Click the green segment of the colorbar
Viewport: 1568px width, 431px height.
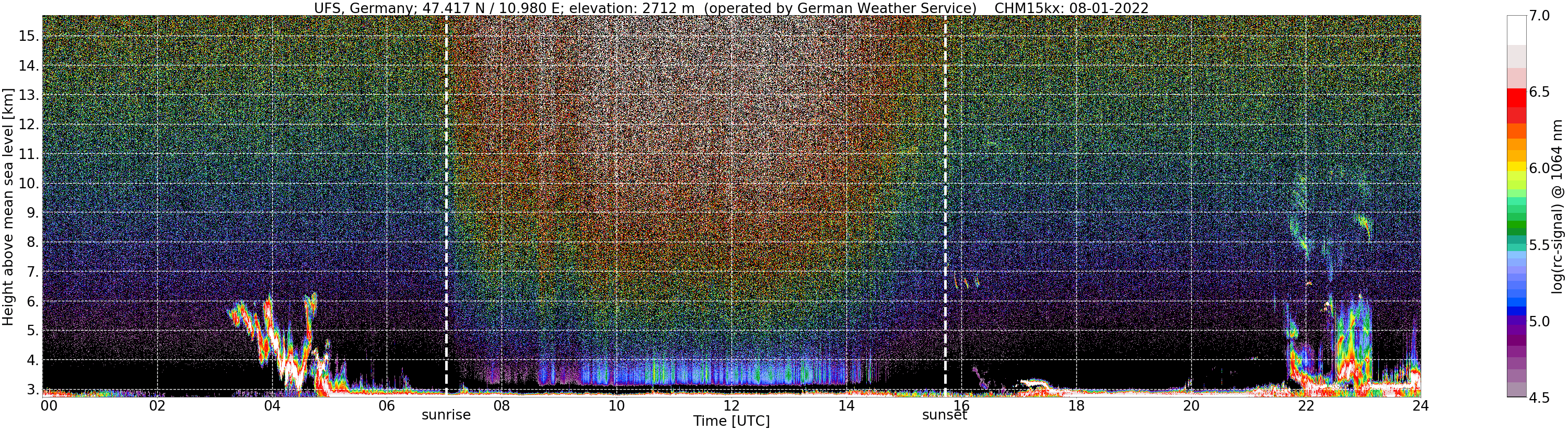click(x=1516, y=225)
